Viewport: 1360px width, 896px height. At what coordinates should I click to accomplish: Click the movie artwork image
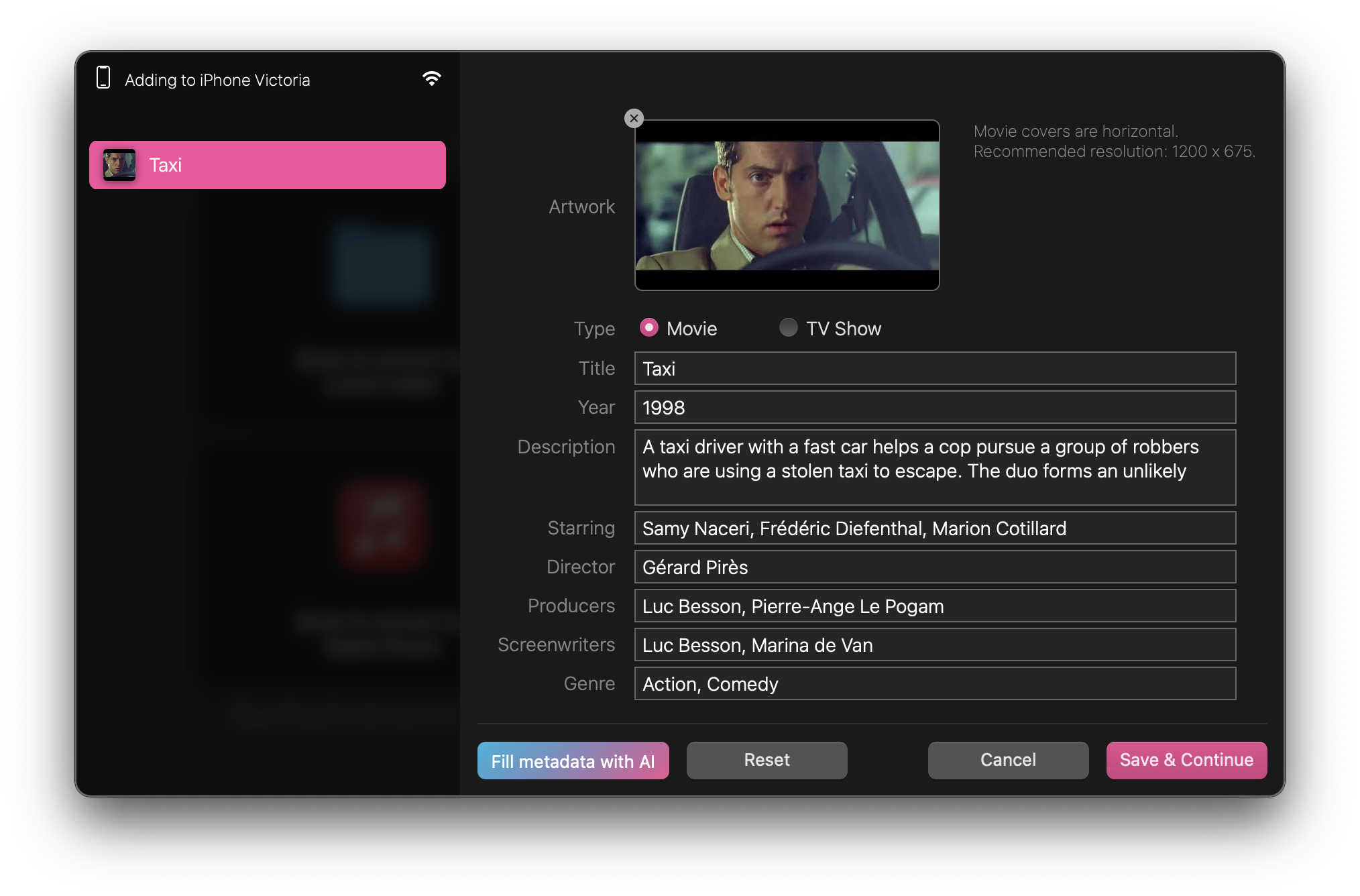click(787, 205)
